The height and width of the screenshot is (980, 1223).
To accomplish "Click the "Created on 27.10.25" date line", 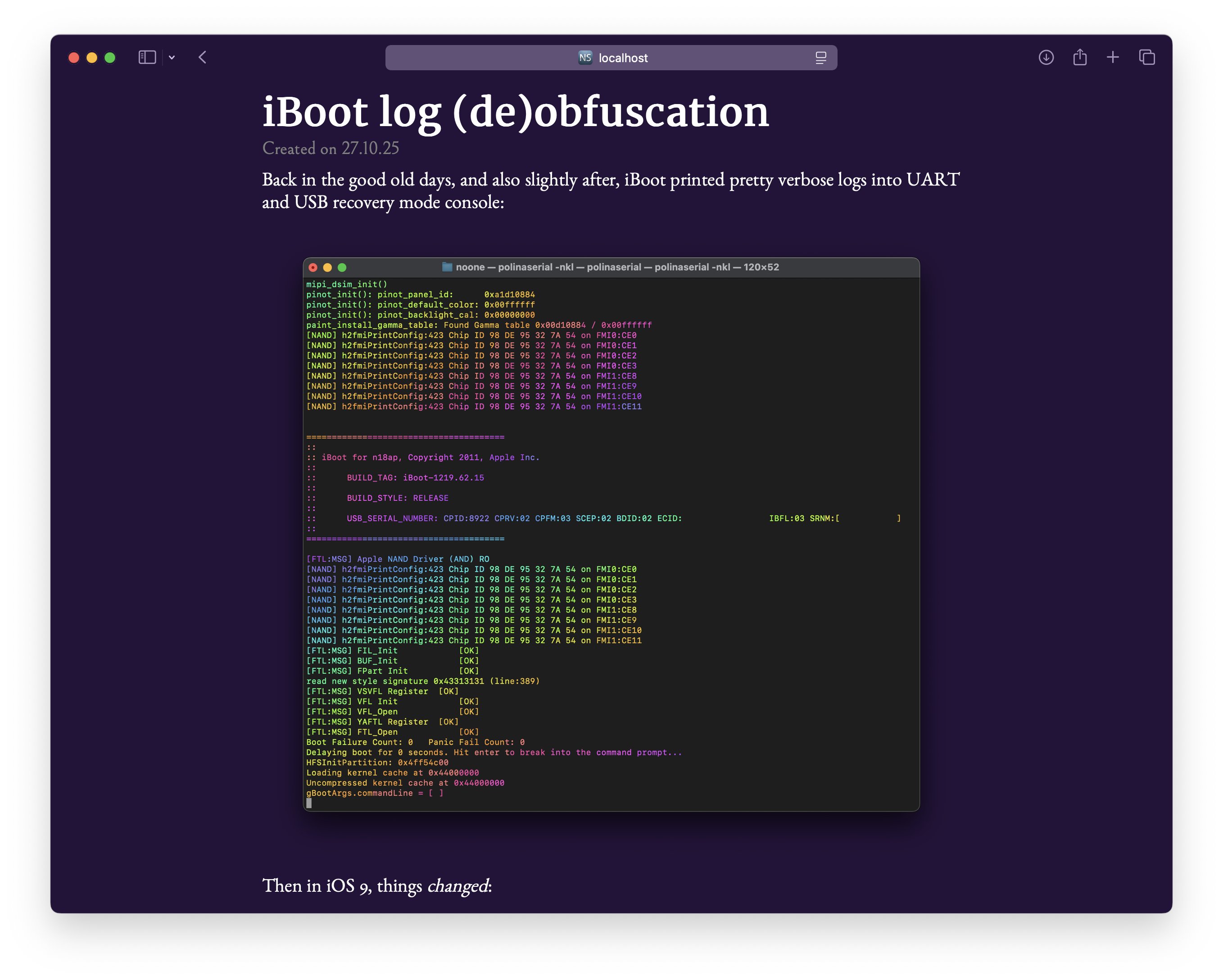I will coord(331,148).
